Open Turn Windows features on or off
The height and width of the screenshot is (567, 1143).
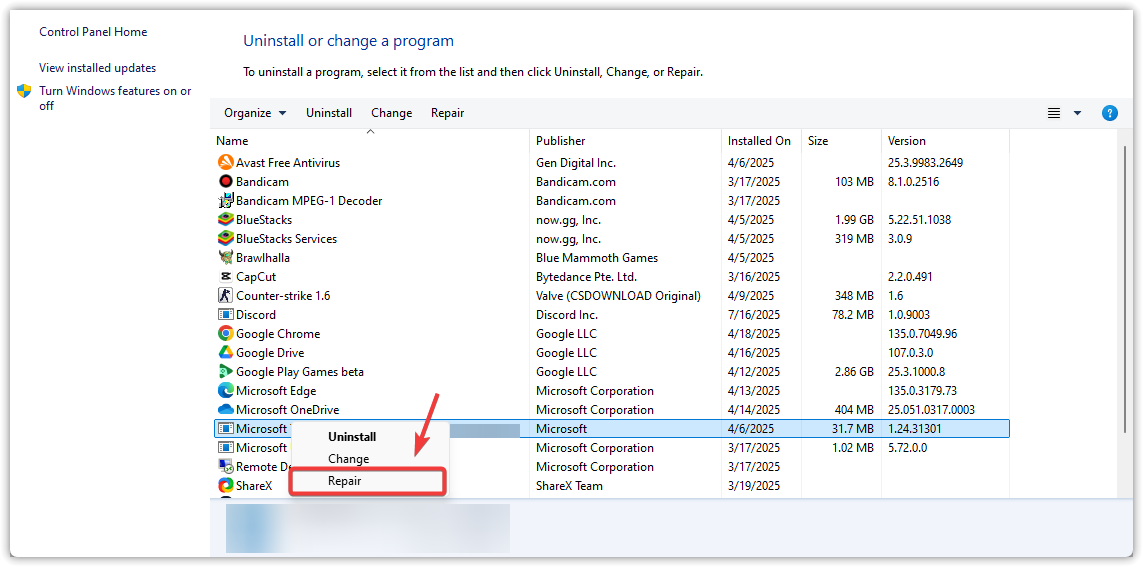tap(115, 98)
